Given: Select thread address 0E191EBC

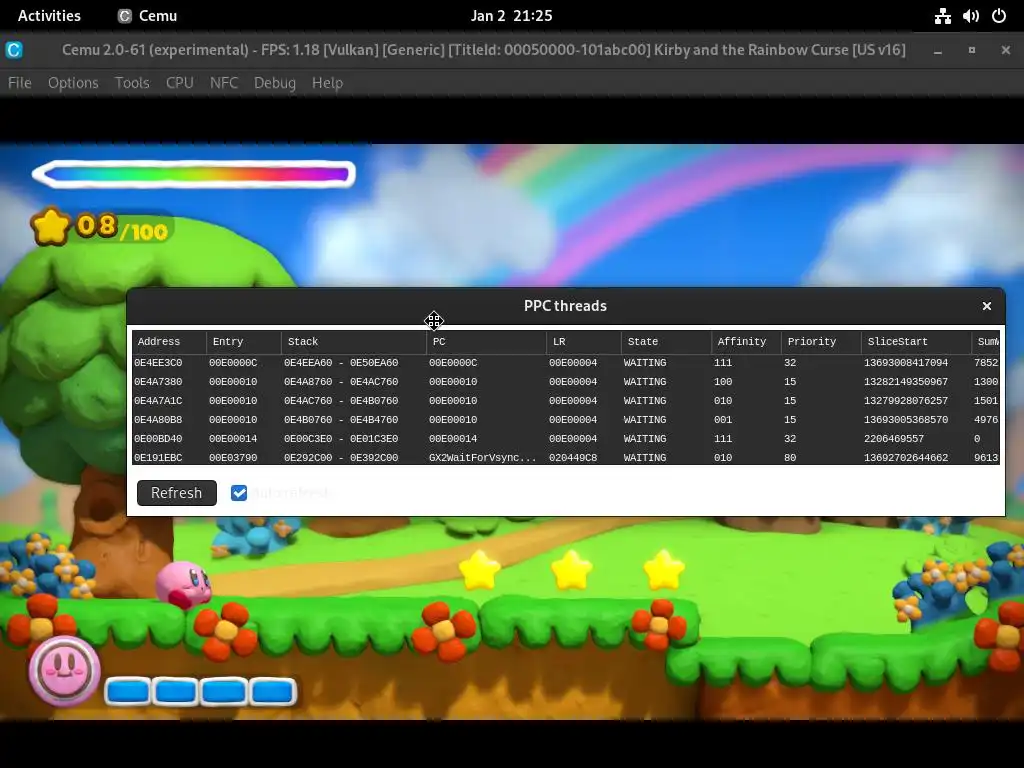Looking at the screenshot, I should tap(158, 457).
